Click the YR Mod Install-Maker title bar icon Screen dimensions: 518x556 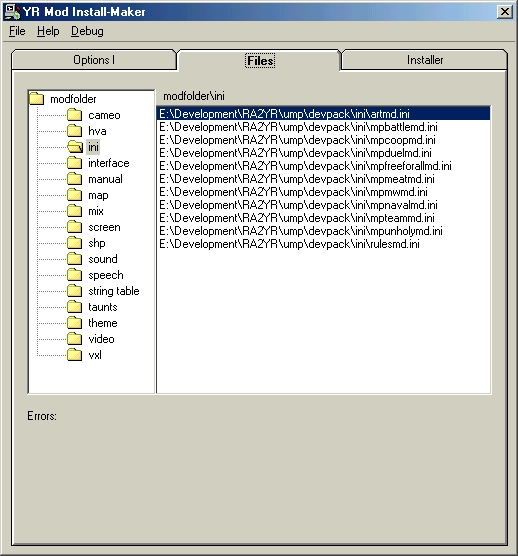[x=13, y=12]
